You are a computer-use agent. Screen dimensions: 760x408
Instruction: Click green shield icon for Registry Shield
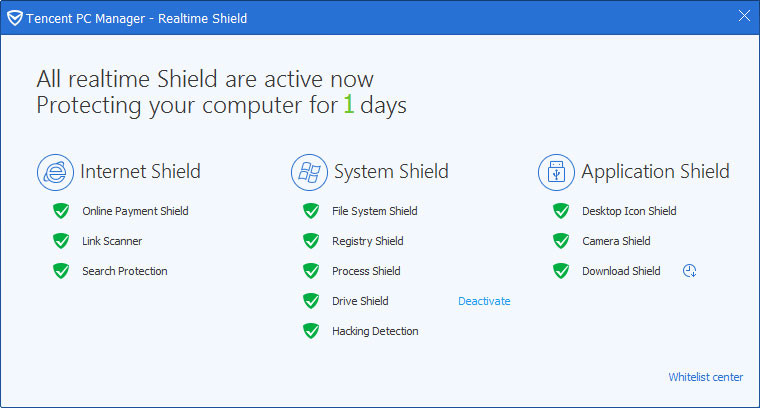tap(311, 241)
